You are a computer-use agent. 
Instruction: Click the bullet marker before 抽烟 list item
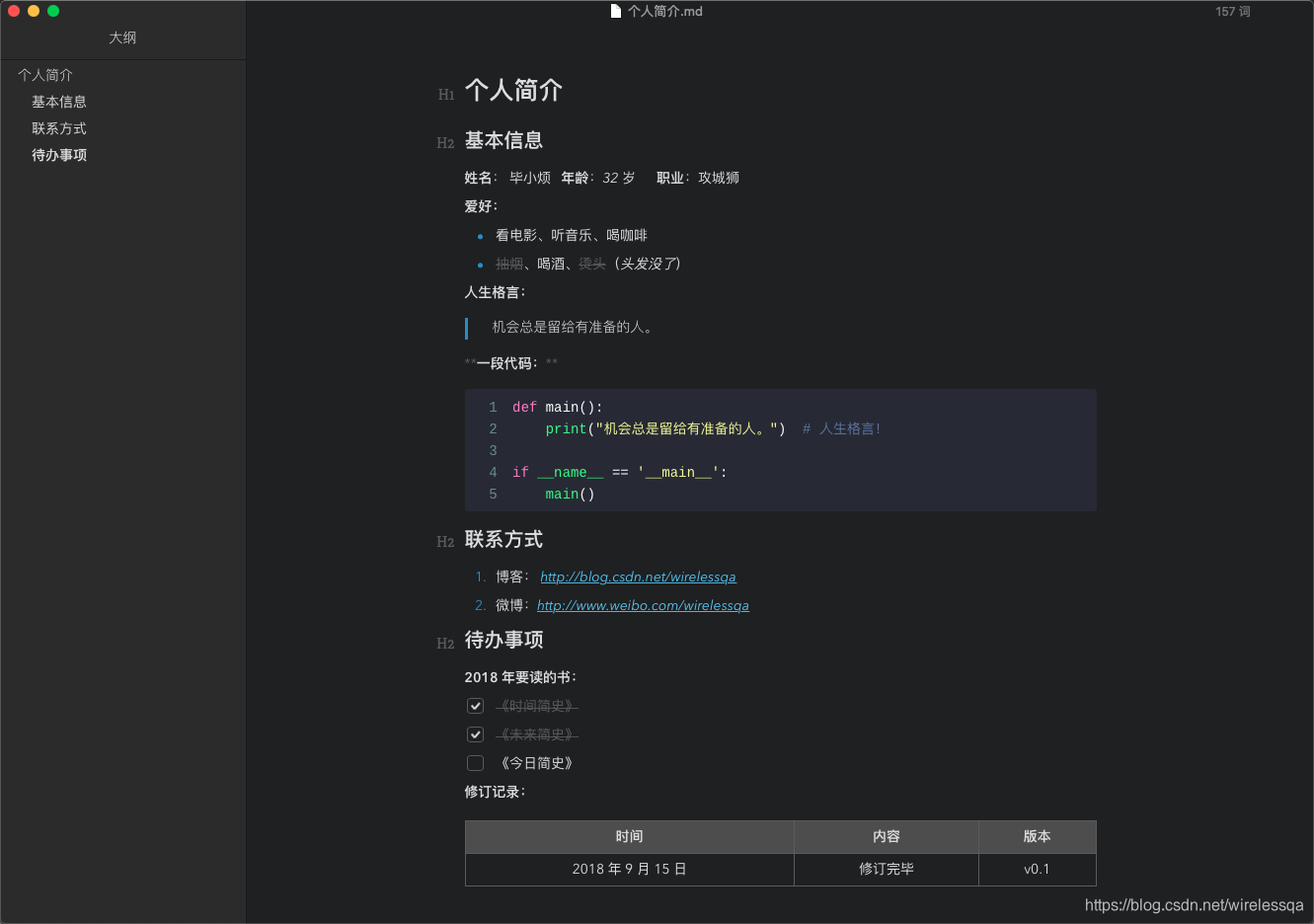coord(480,264)
